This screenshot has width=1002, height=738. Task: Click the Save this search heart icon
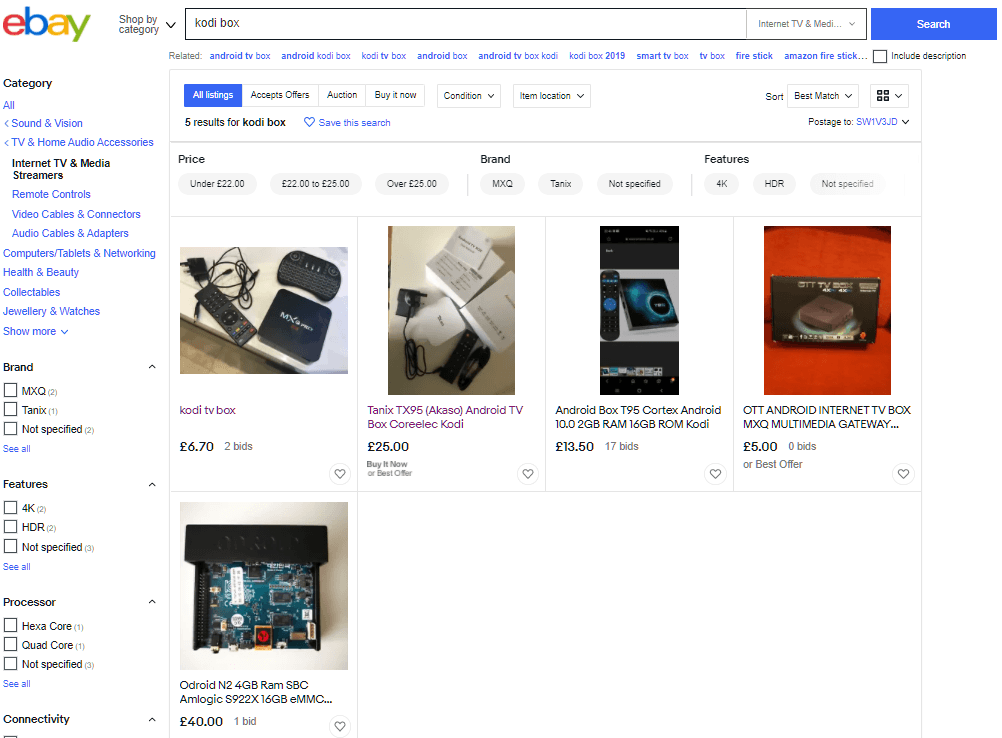point(309,122)
